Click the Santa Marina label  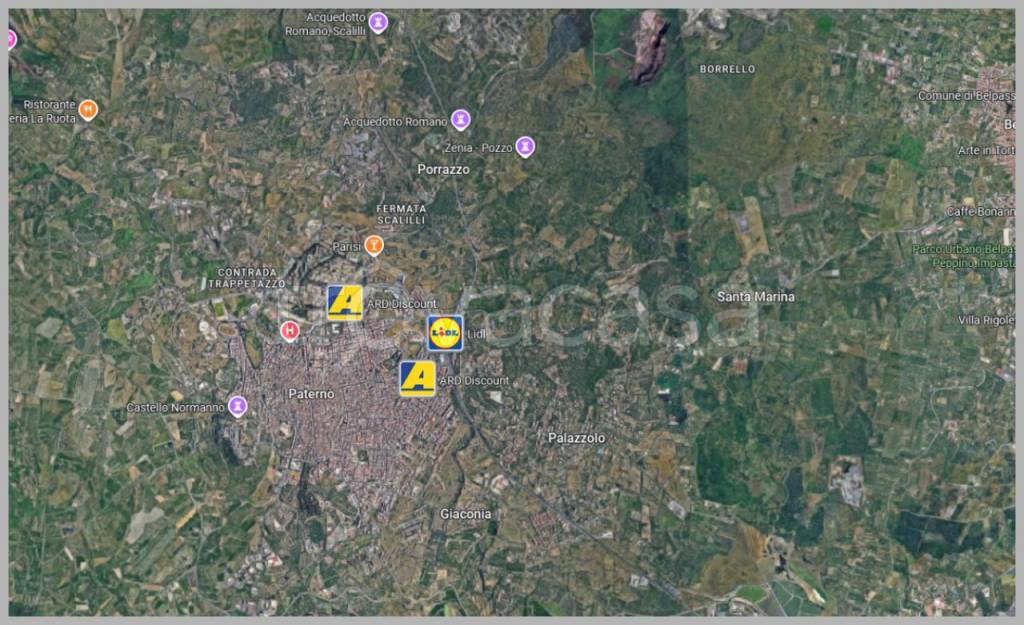tap(756, 297)
